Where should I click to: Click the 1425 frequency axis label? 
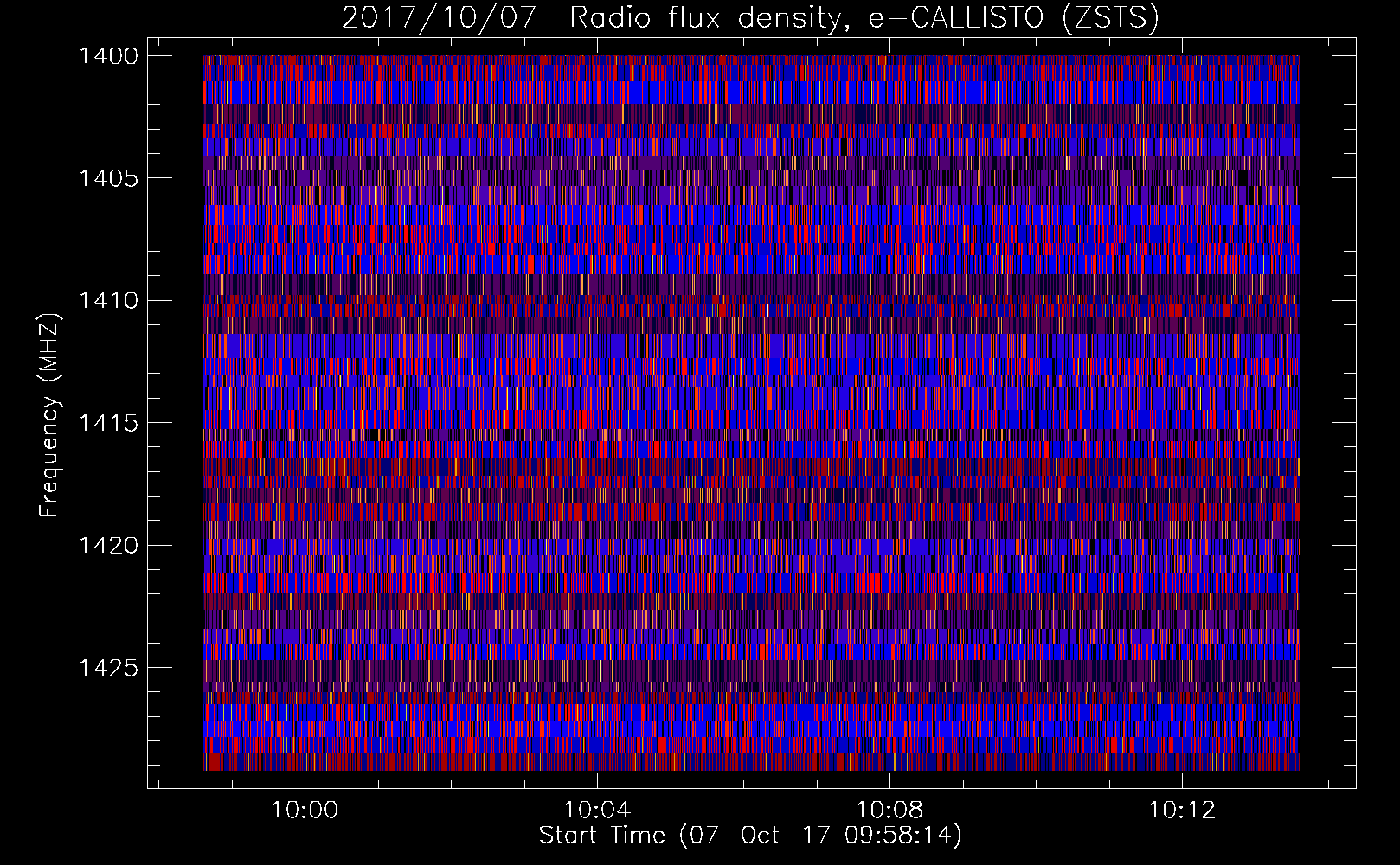click(108, 668)
